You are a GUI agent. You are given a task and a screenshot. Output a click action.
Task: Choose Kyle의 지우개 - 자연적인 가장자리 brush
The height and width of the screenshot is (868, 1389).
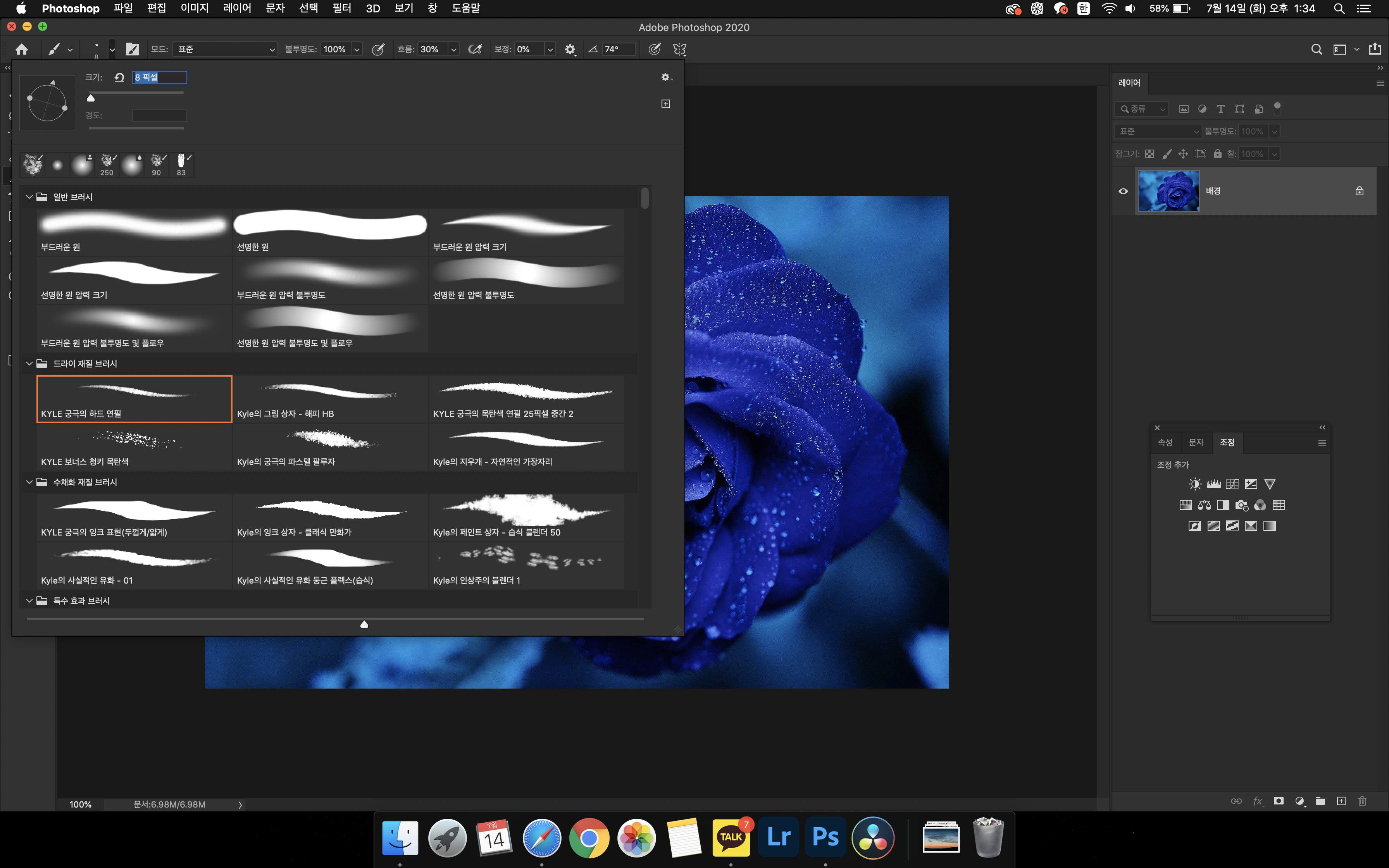click(x=526, y=447)
